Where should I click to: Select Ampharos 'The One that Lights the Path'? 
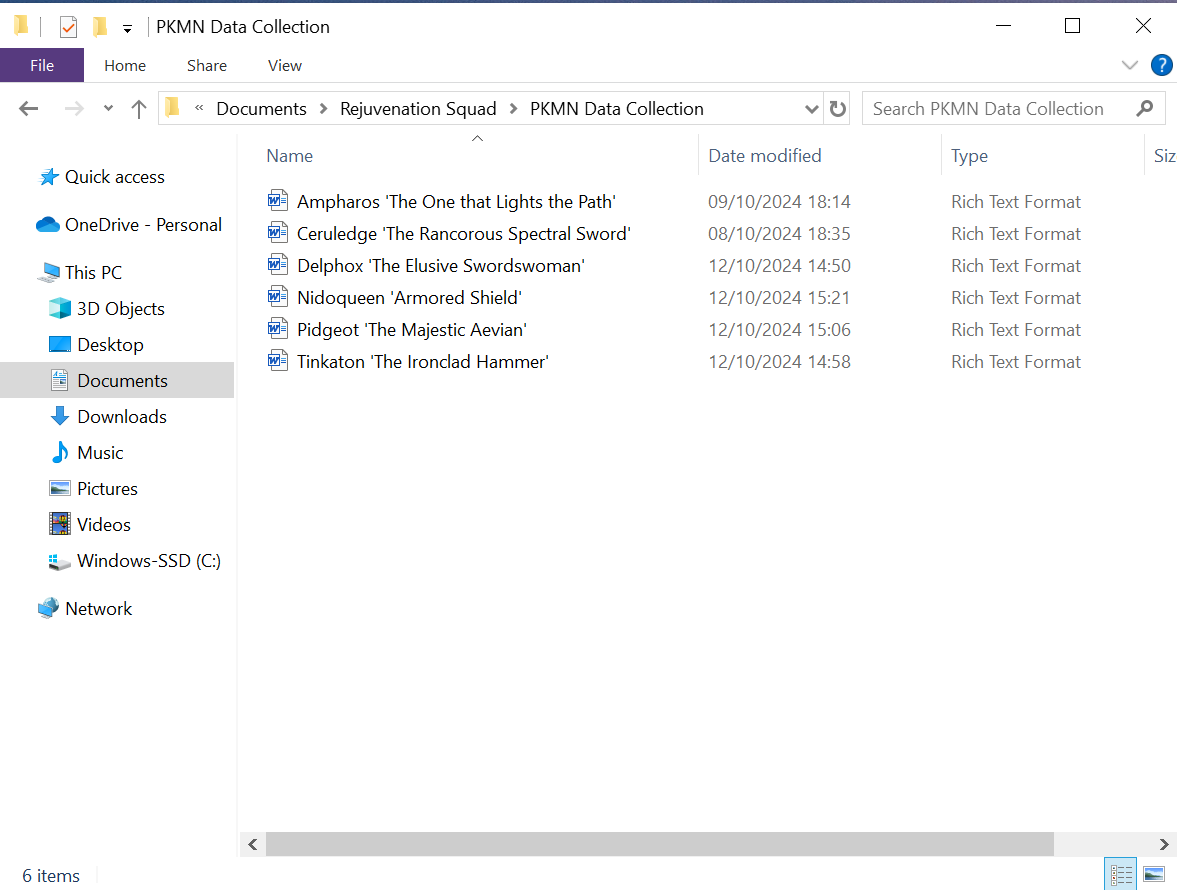pyautogui.click(x=456, y=202)
